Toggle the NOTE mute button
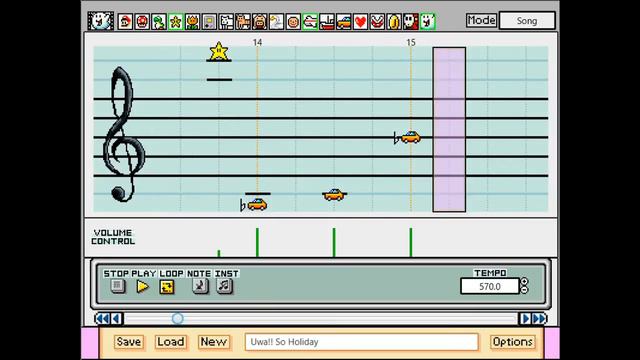640x360 pixels. 200,286
